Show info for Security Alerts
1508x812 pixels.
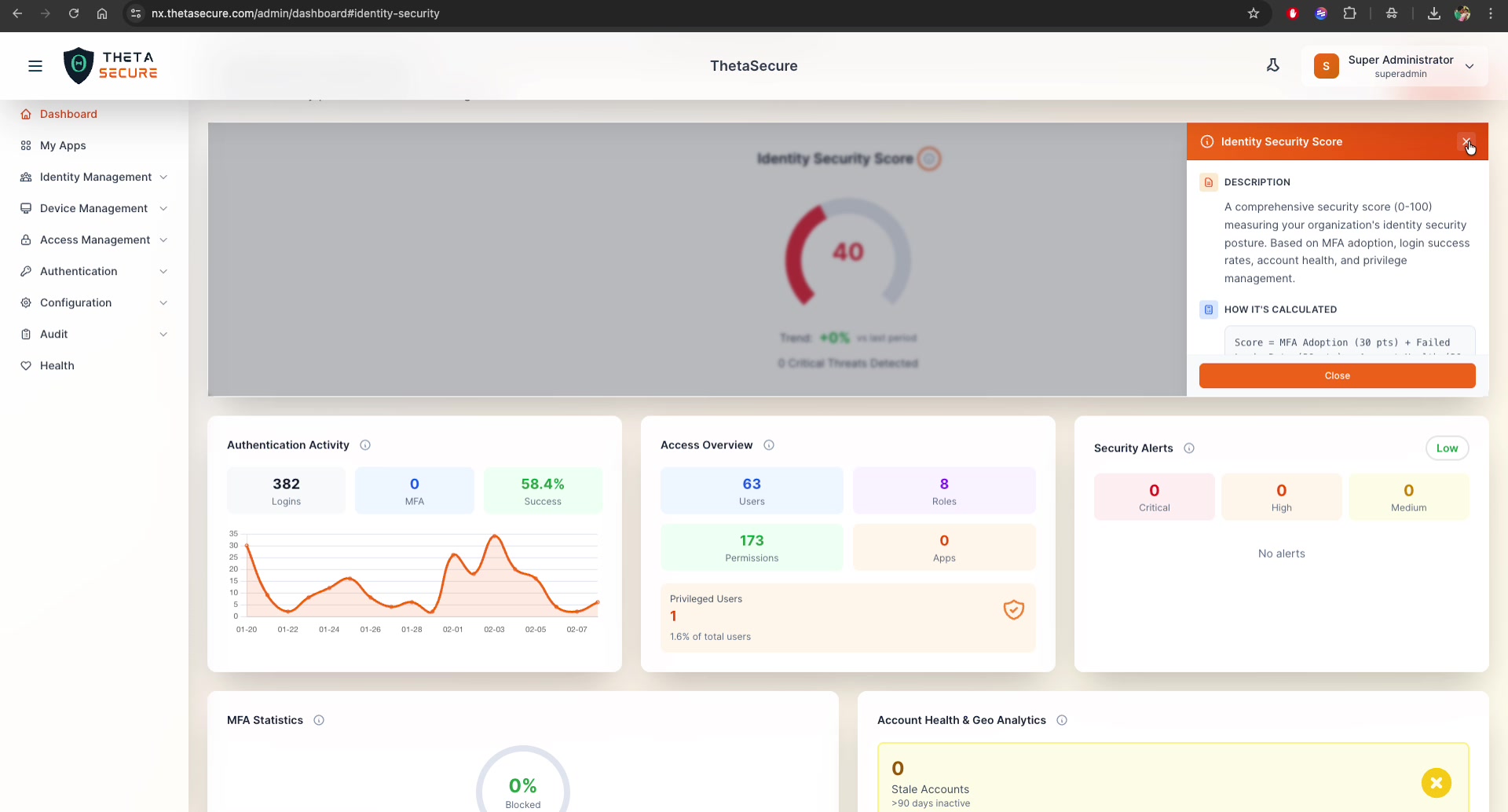(x=1189, y=448)
